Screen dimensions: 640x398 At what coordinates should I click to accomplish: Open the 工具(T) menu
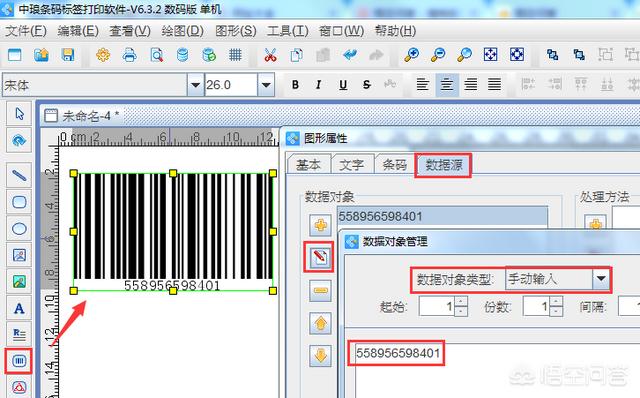[287, 31]
